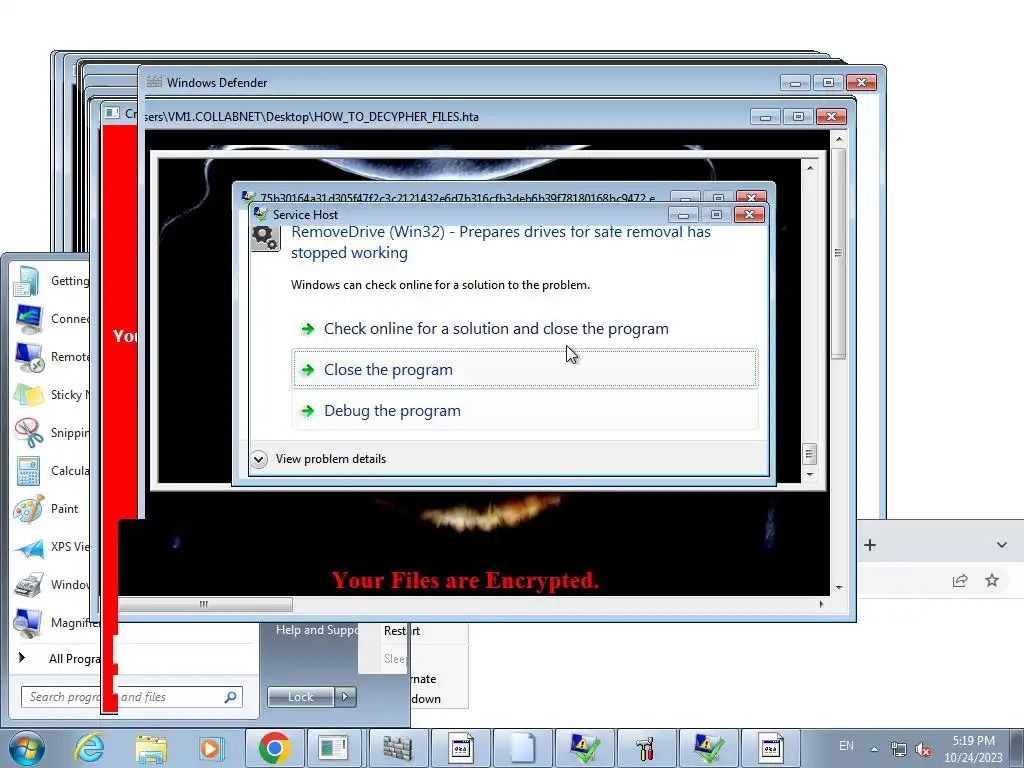Click the Lock button in Start menu
The width and height of the screenshot is (1024, 768).
click(x=301, y=697)
